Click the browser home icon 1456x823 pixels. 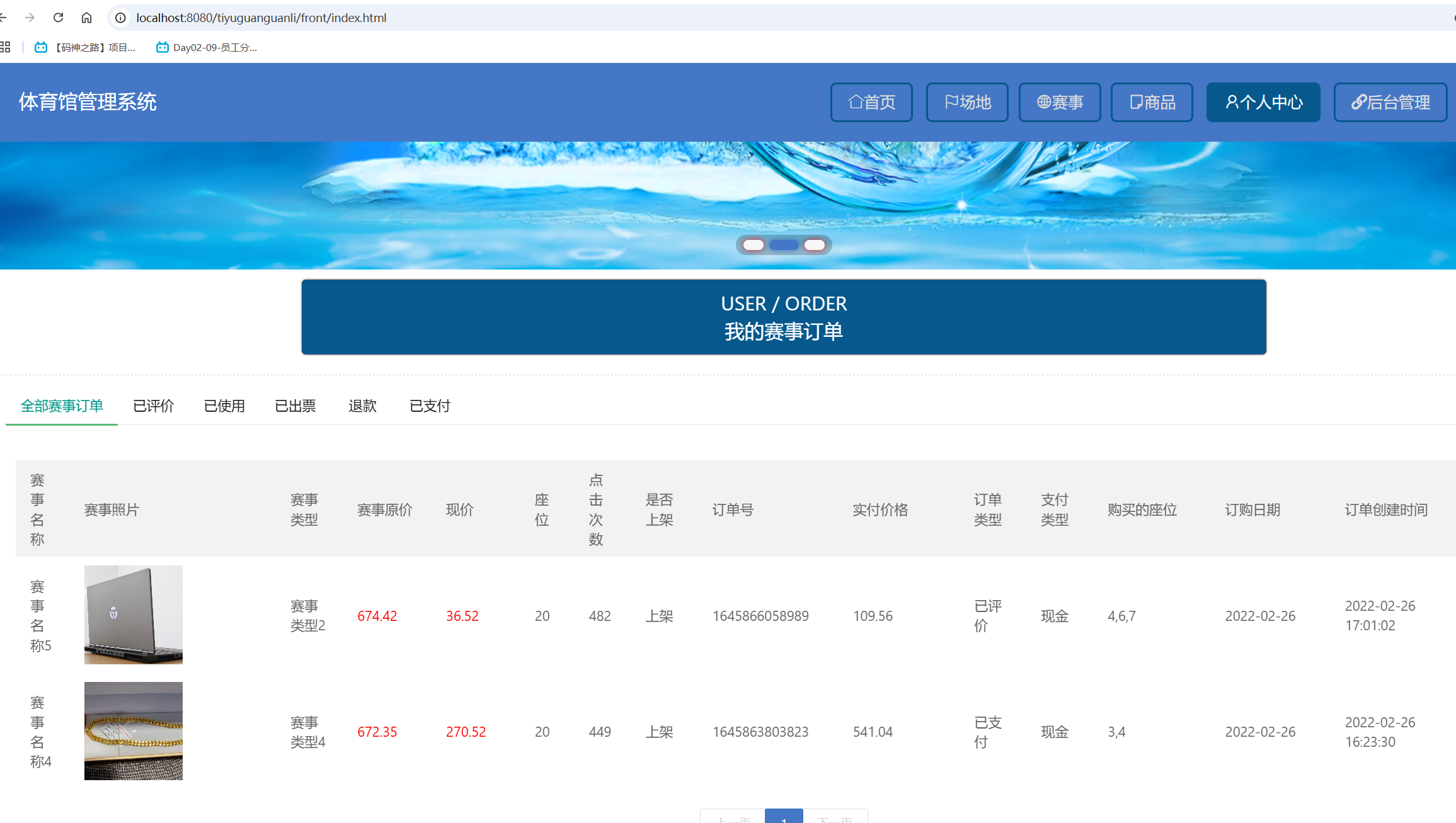pyautogui.click(x=86, y=18)
